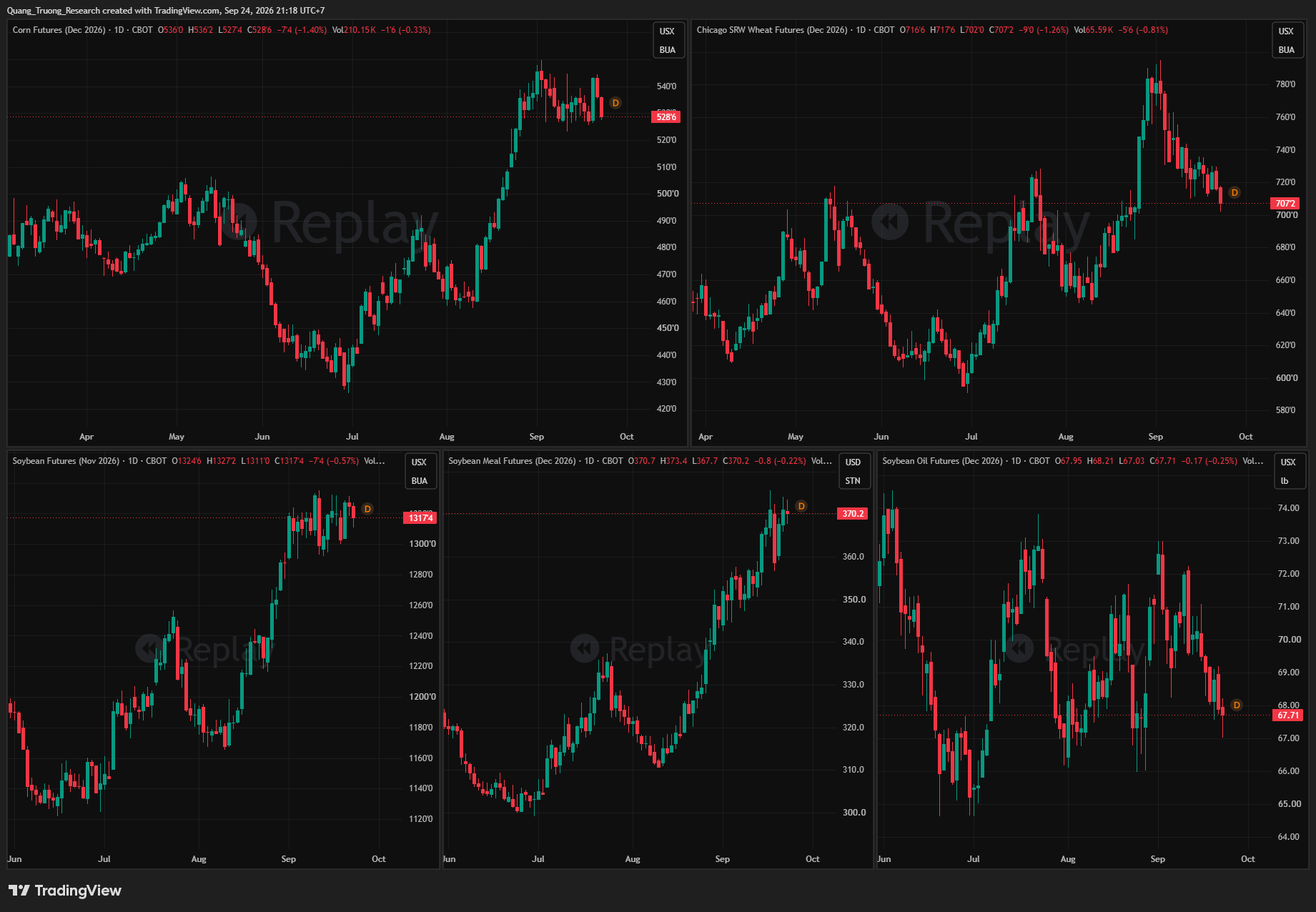Click the 67.71 price label on Soybean Oil axis
The image size is (1316, 912).
[x=1288, y=715]
